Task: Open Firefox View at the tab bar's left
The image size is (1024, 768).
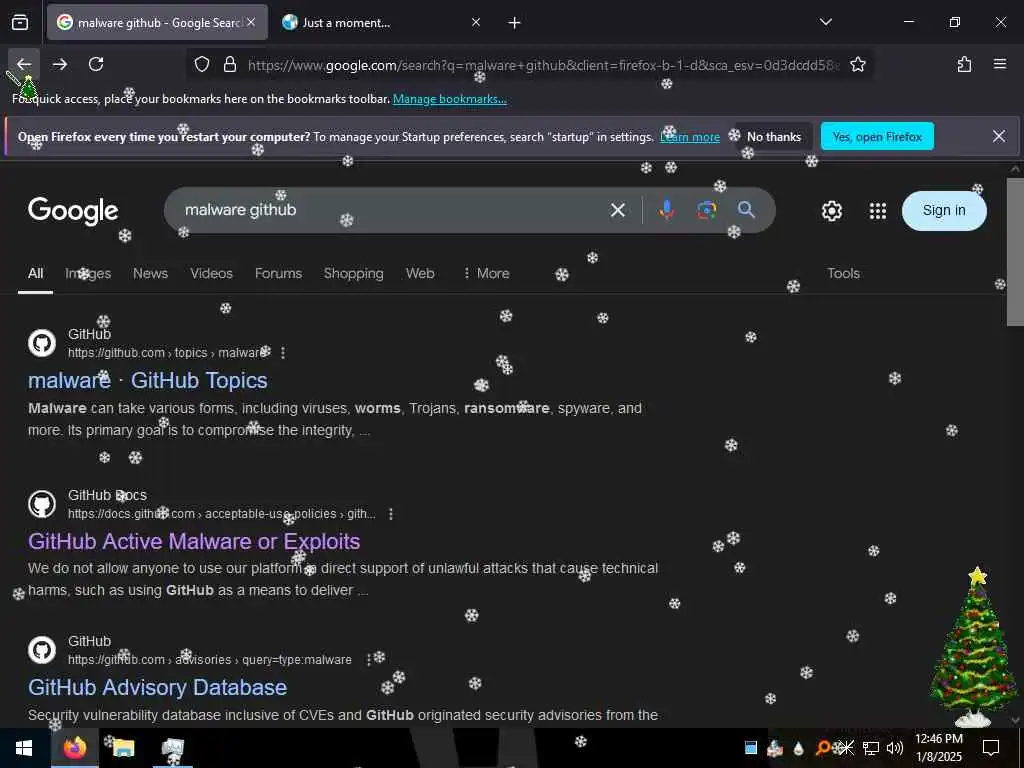Action: pyautogui.click(x=20, y=23)
